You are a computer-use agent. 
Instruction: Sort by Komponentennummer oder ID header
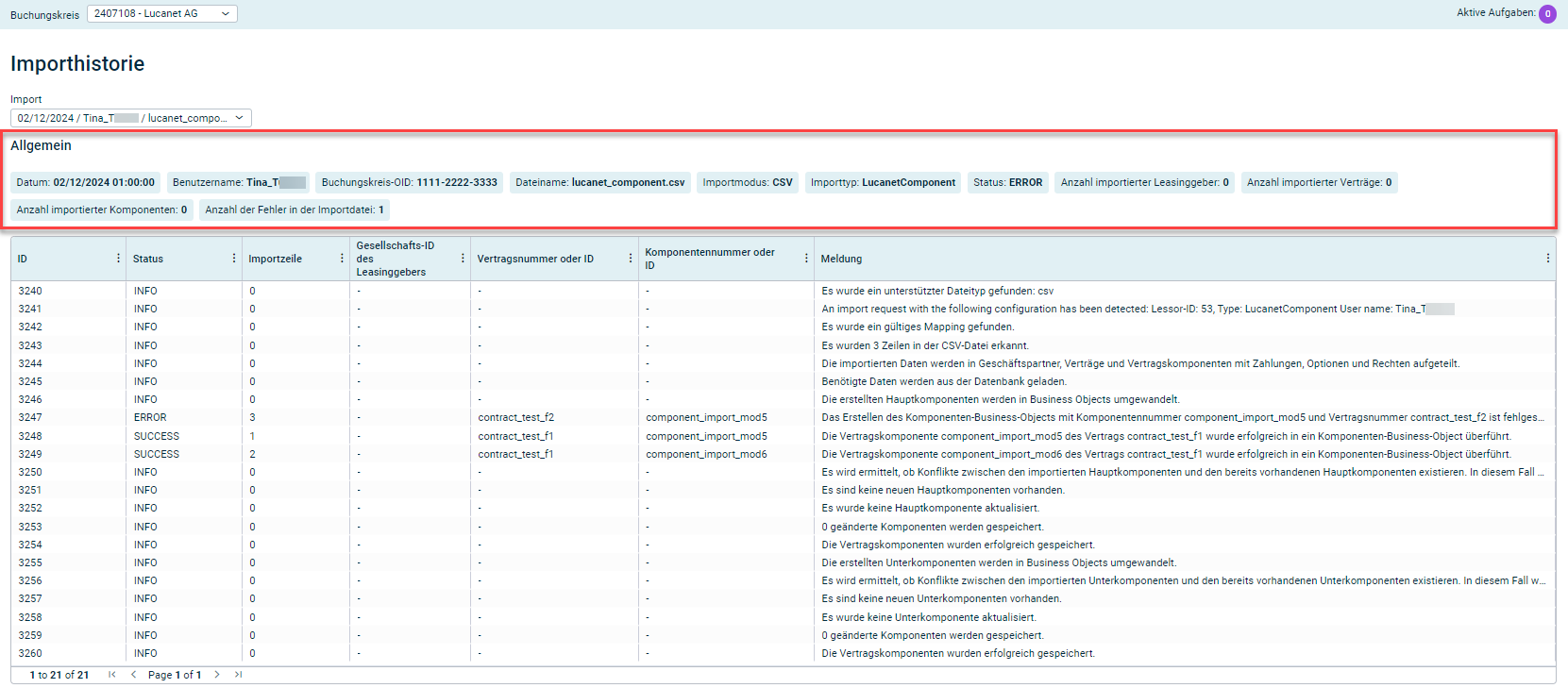(710, 259)
